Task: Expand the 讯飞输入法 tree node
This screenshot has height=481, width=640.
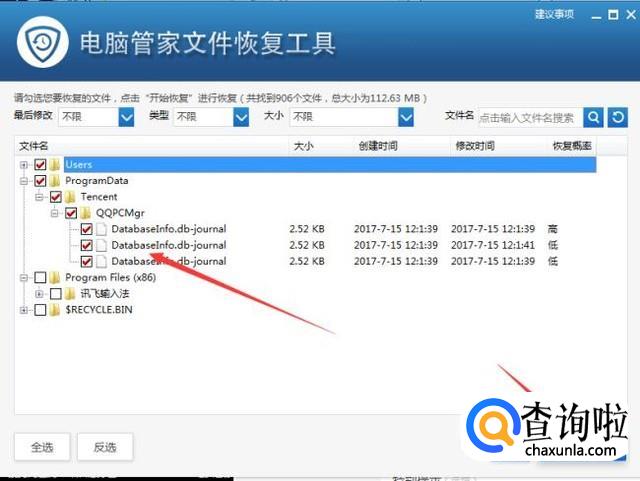Action: click(39, 294)
